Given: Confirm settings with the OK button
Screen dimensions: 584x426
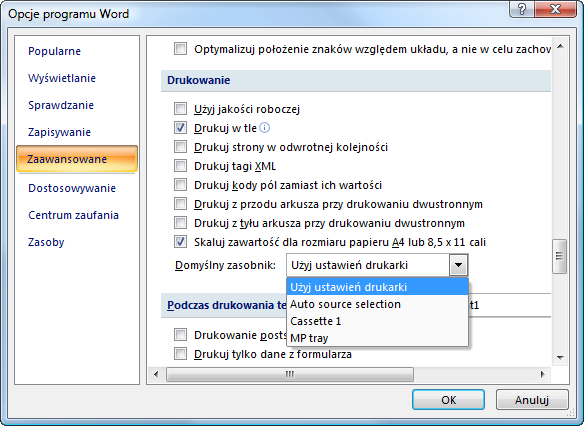Looking at the screenshot, I should 448,400.
